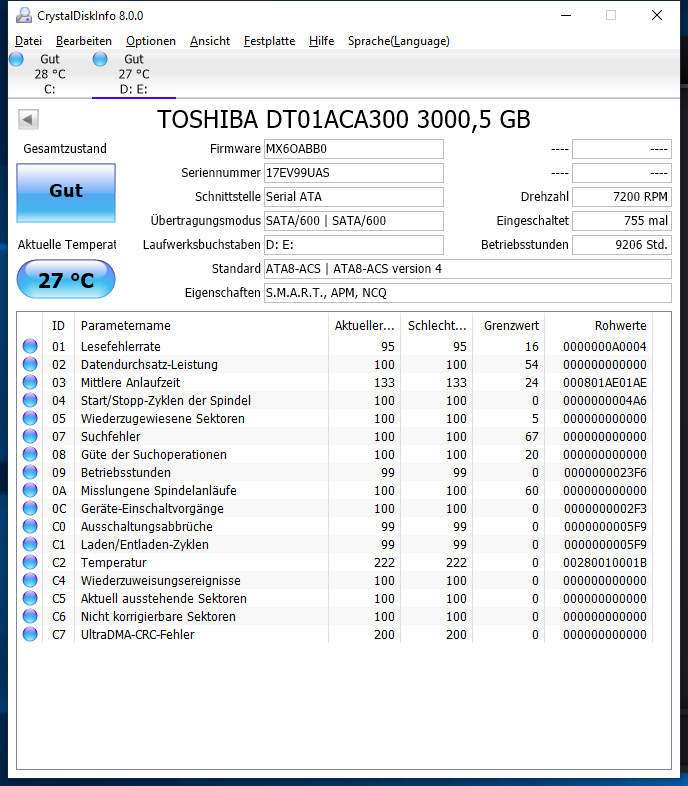Click the status orb for Nicht korrigierbare Sektoren
The image size is (688, 786).
coord(30,617)
